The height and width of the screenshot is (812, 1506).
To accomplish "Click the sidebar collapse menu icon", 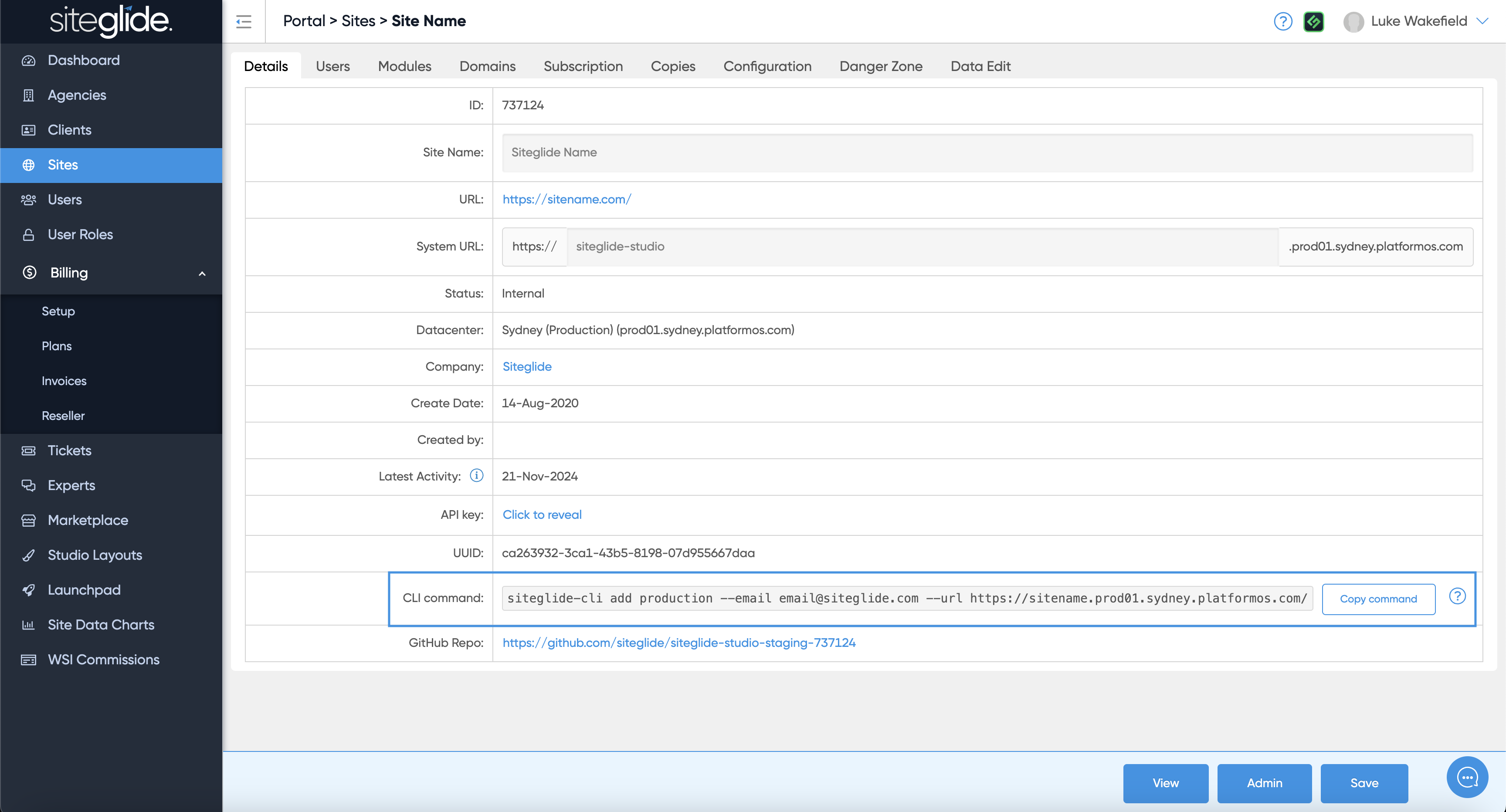I will pos(244,22).
